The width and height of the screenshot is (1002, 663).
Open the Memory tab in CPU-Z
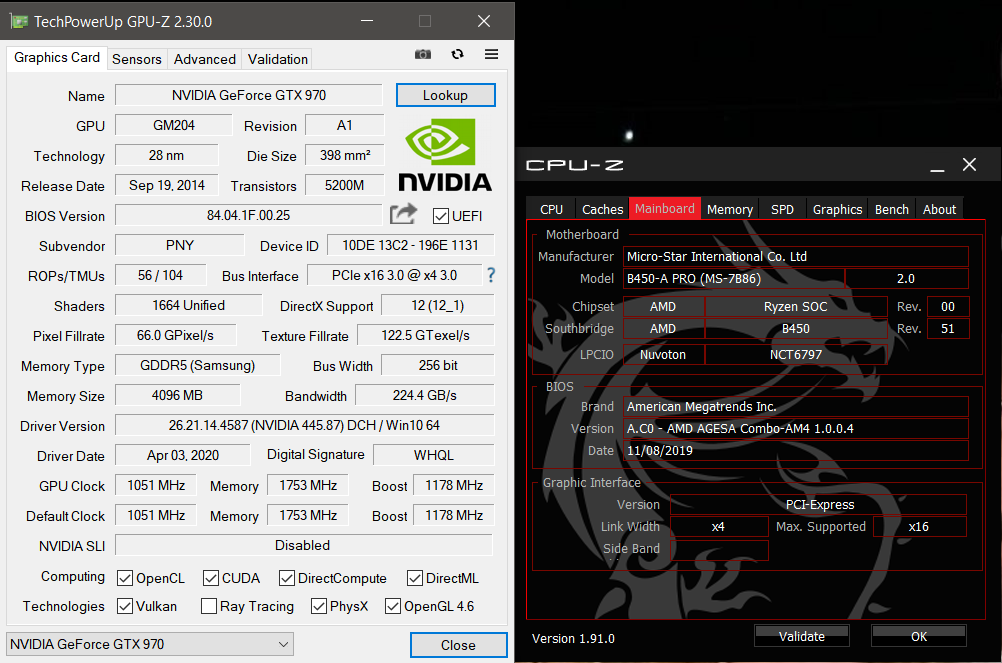pos(730,210)
